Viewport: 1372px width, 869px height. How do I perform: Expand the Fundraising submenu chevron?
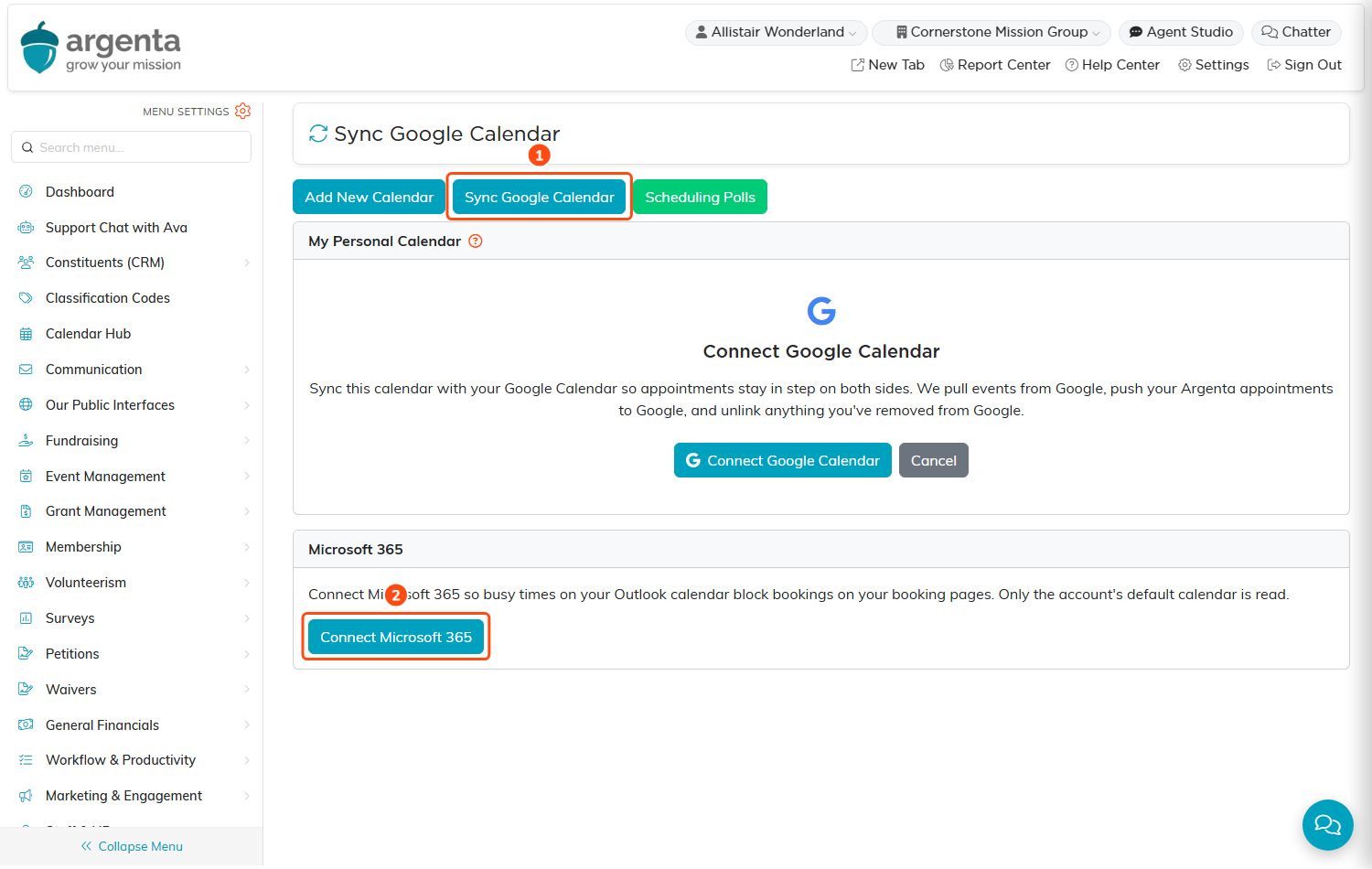[247, 441]
